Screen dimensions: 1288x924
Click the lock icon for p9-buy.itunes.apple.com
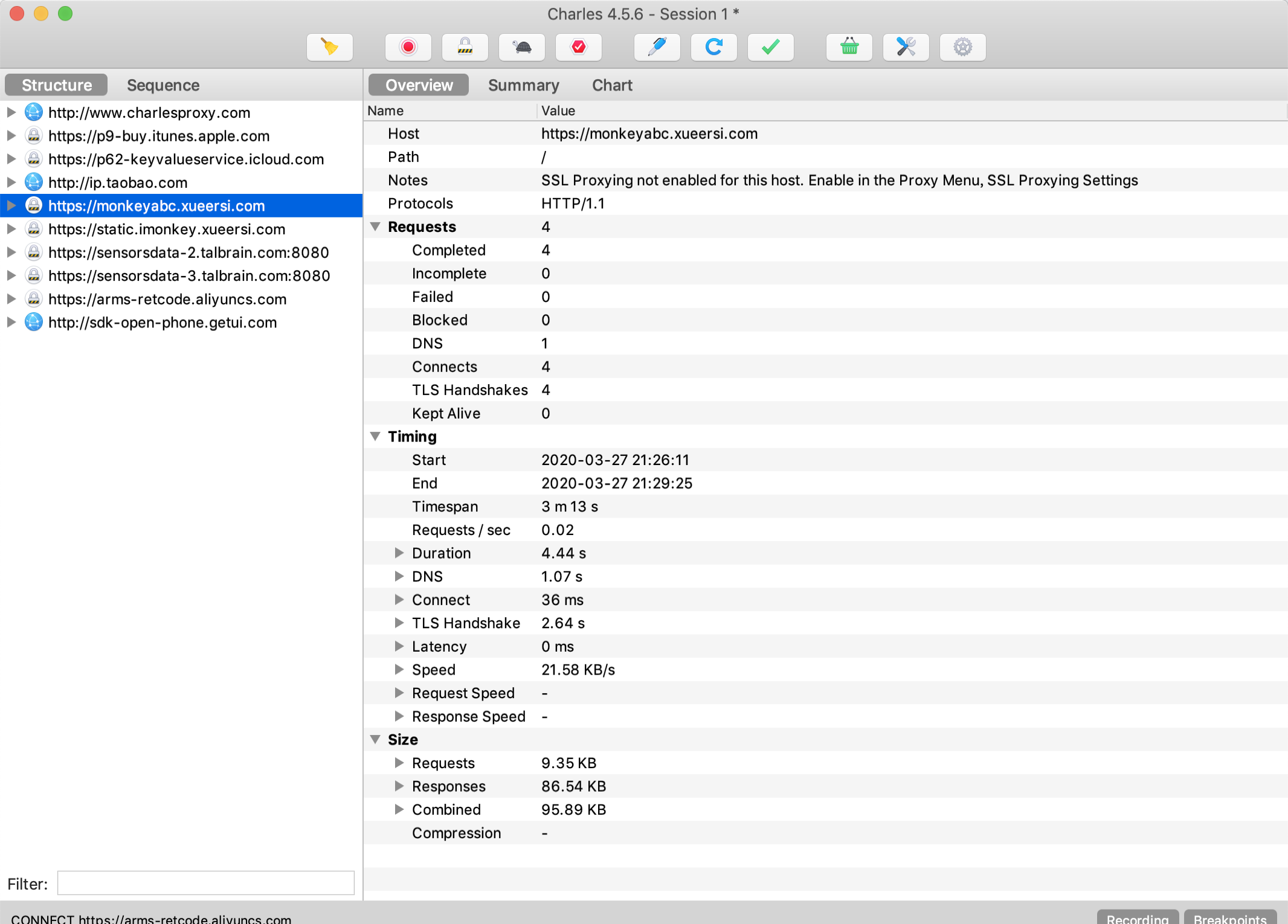[34, 136]
